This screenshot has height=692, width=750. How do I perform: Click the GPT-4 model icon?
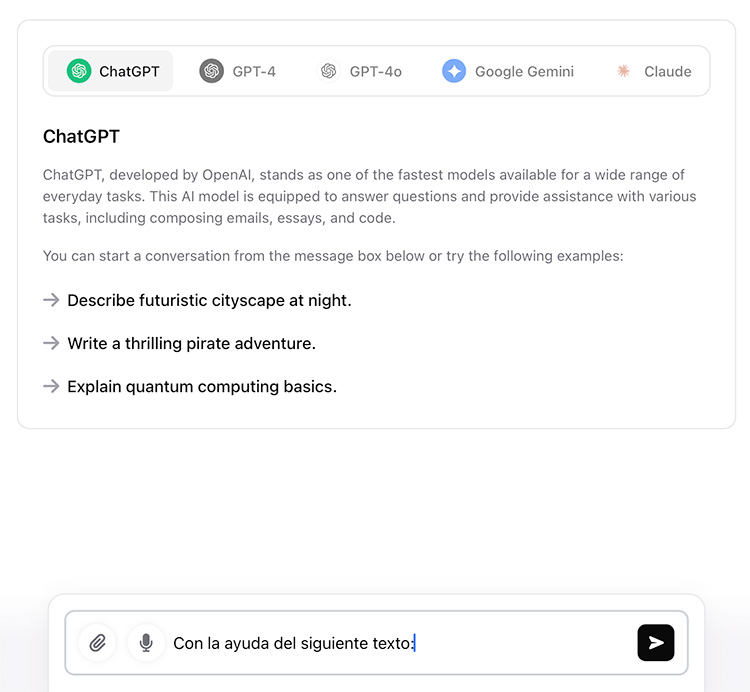pyautogui.click(x=211, y=71)
